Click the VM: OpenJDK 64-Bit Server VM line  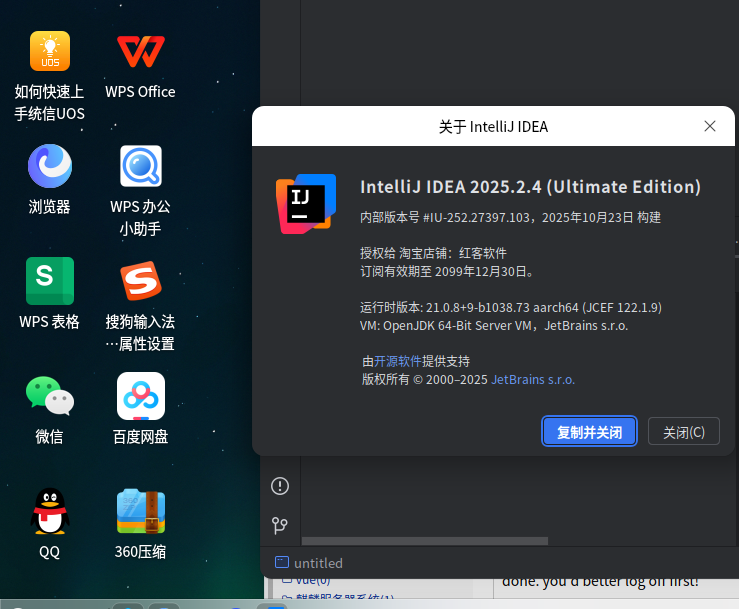coord(494,326)
